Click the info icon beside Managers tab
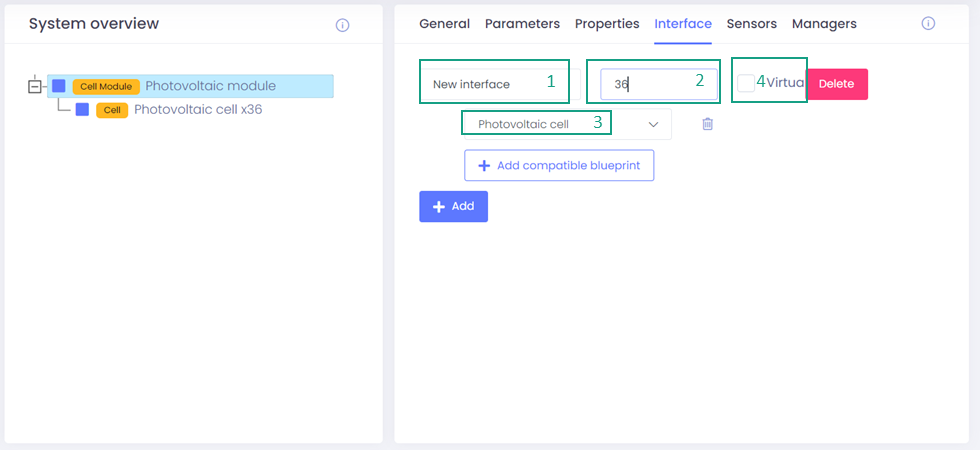The image size is (980, 450). pyautogui.click(x=927, y=24)
